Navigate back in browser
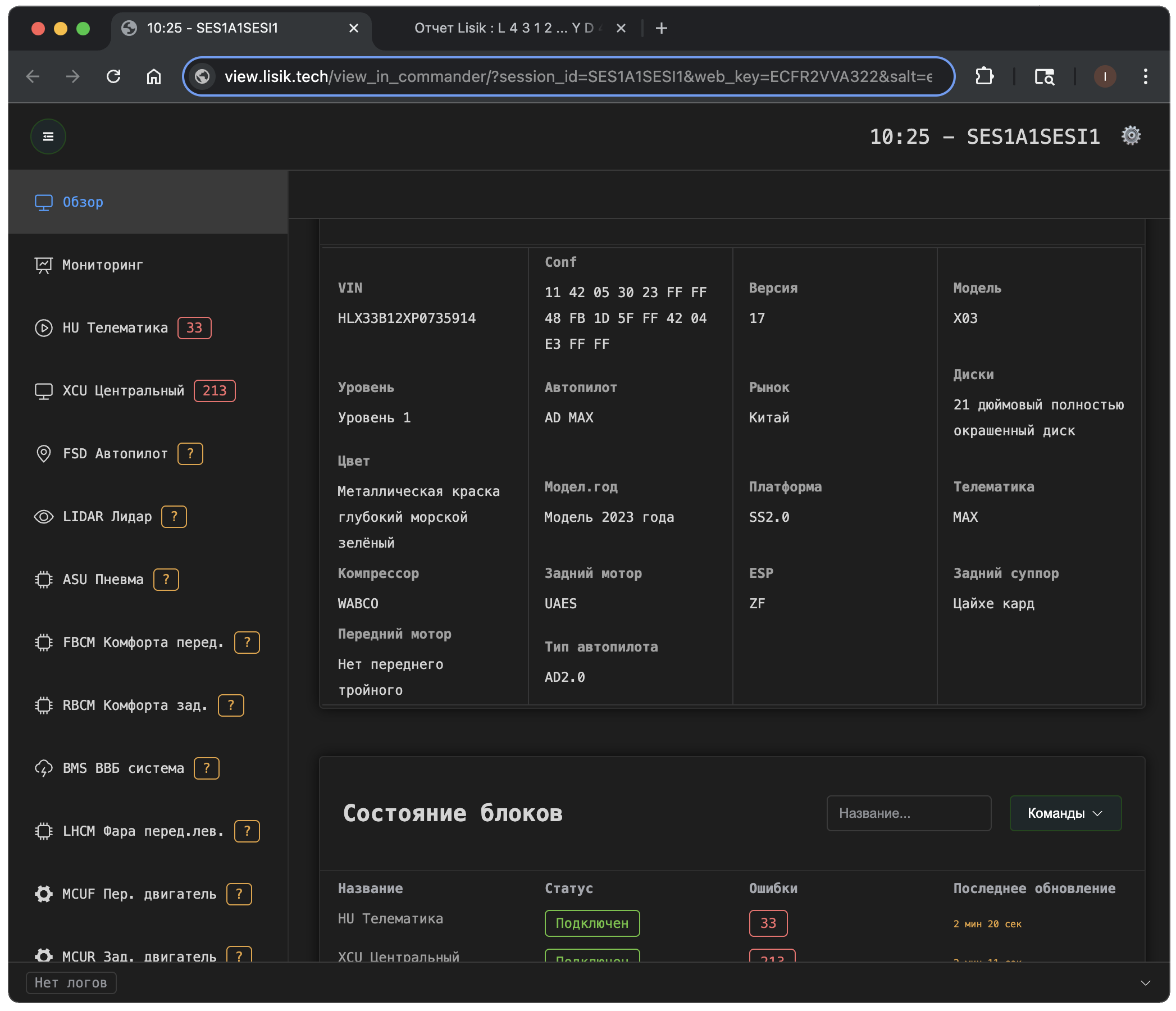 click(33, 76)
